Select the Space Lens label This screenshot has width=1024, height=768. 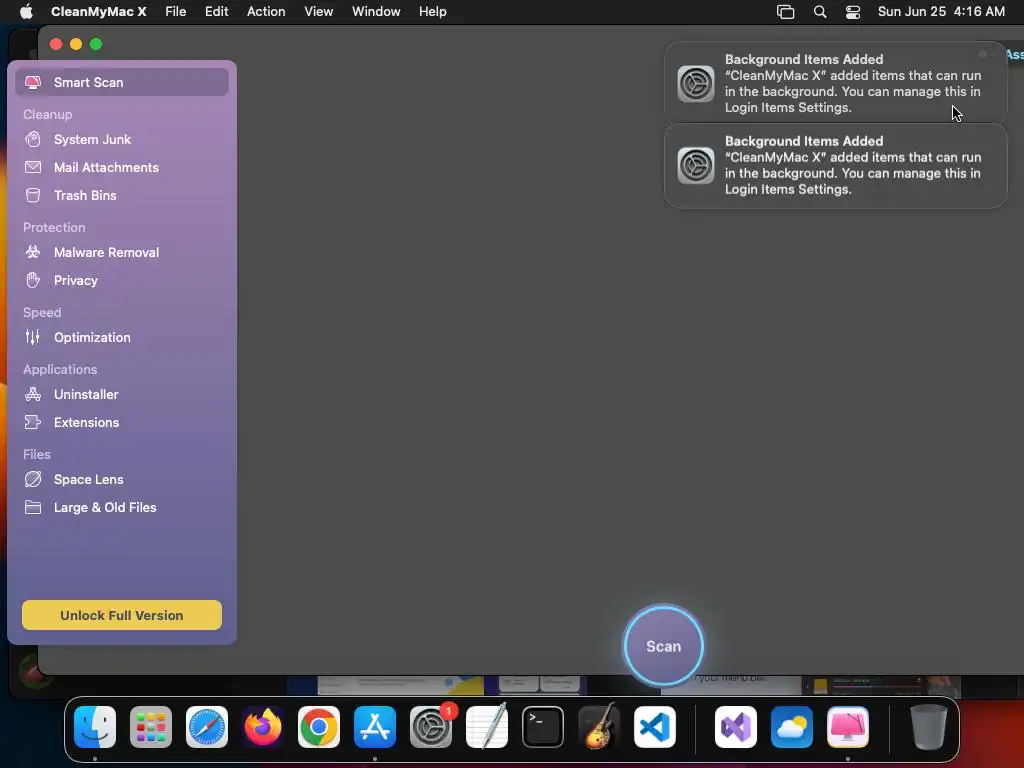pos(88,479)
